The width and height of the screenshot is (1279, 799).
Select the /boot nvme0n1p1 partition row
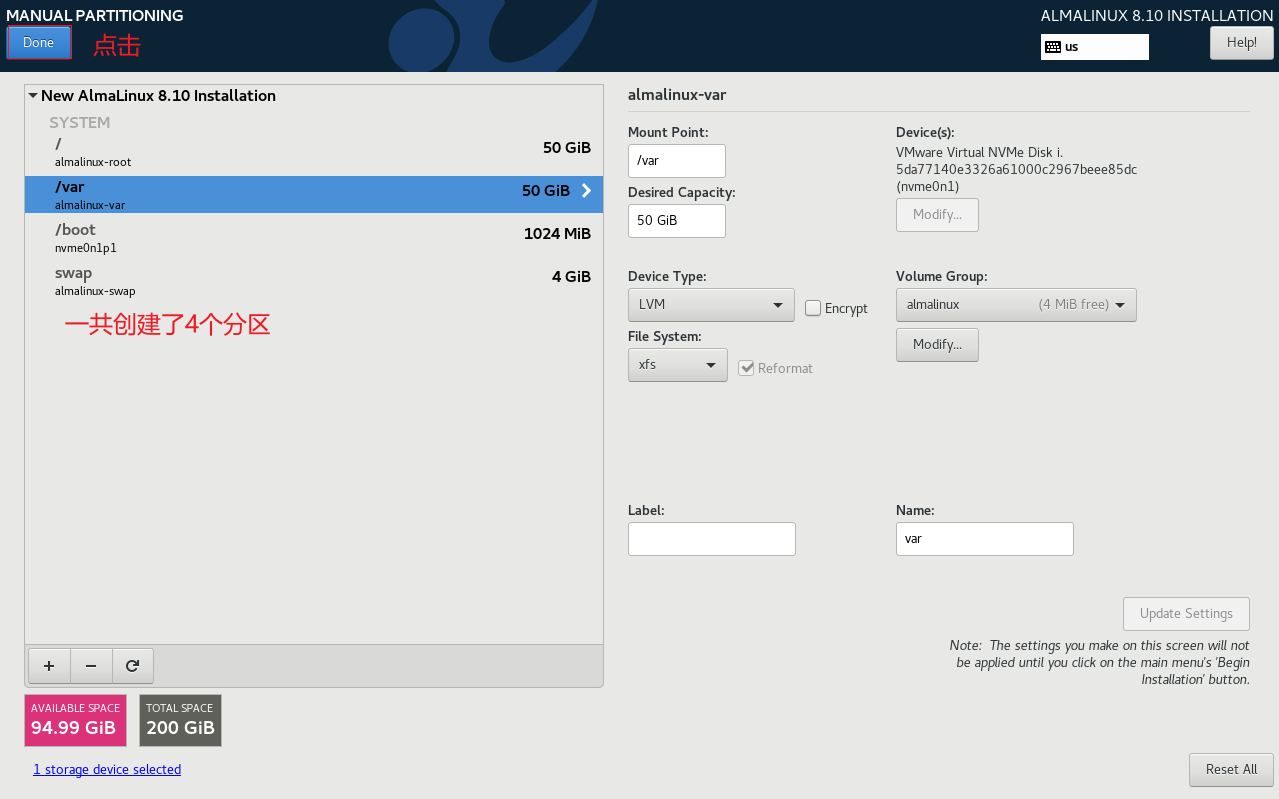[314, 238]
